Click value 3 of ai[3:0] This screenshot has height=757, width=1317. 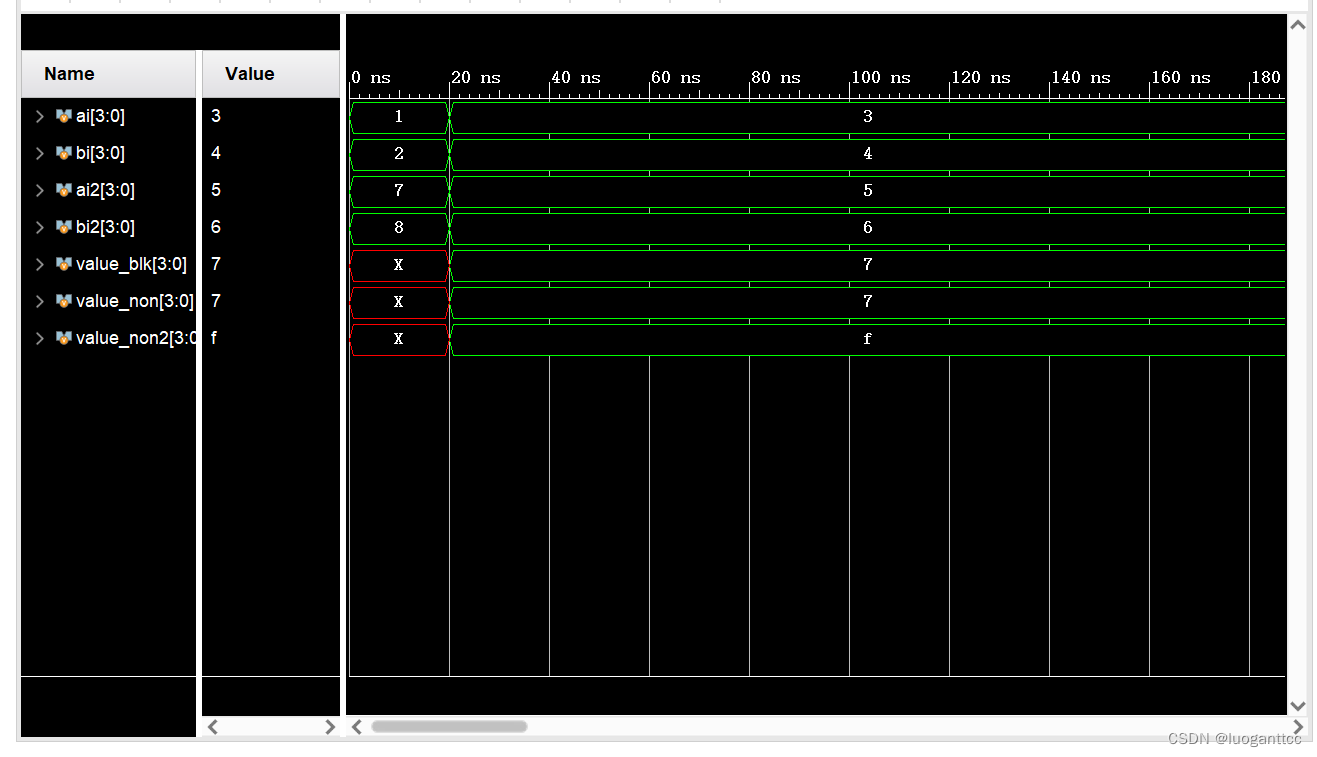click(x=216, y=116)
